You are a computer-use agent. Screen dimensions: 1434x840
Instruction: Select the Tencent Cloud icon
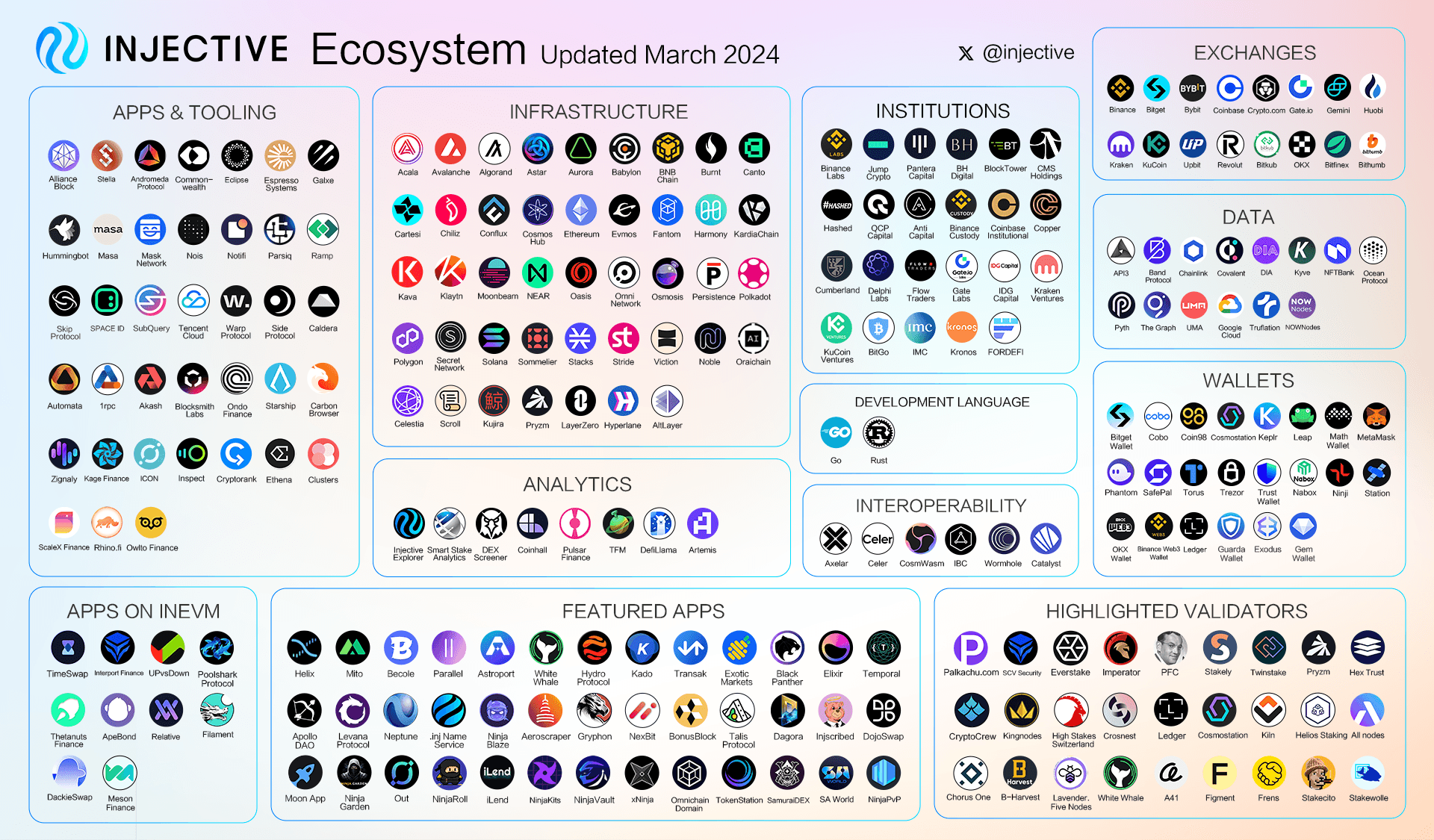193,302
